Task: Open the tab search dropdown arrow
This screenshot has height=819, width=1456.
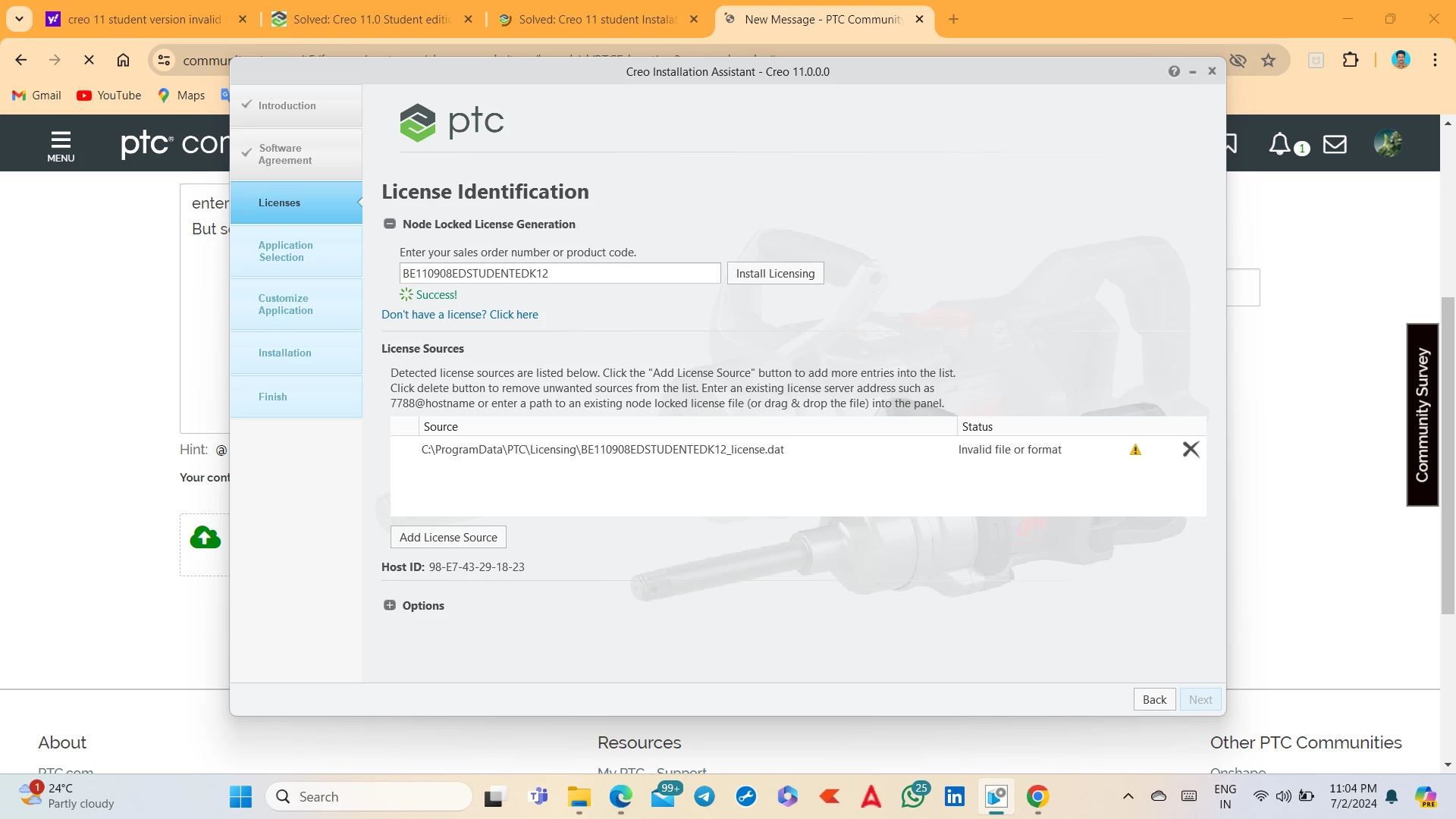Action: pos(19,19)
